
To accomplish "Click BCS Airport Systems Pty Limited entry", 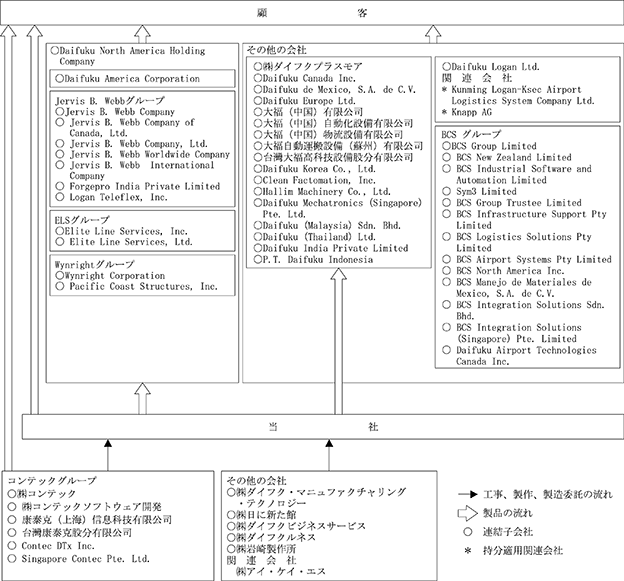I will click(x=527, y=259).
